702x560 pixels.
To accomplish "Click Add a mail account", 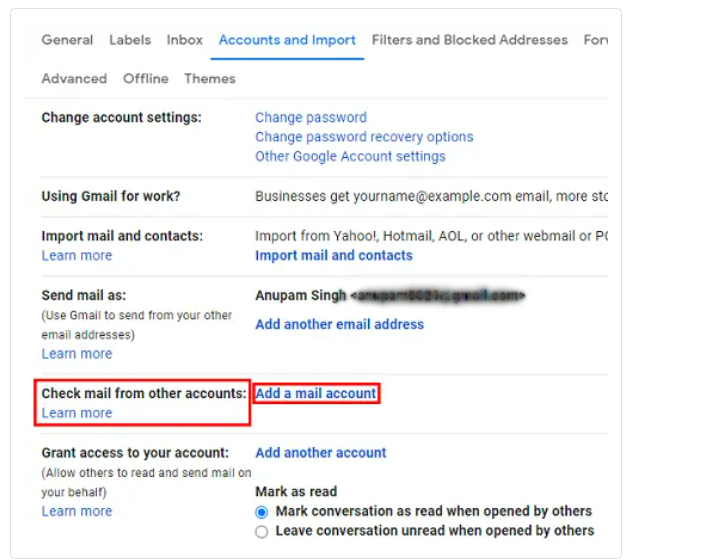I will click(x=316, y=393).
